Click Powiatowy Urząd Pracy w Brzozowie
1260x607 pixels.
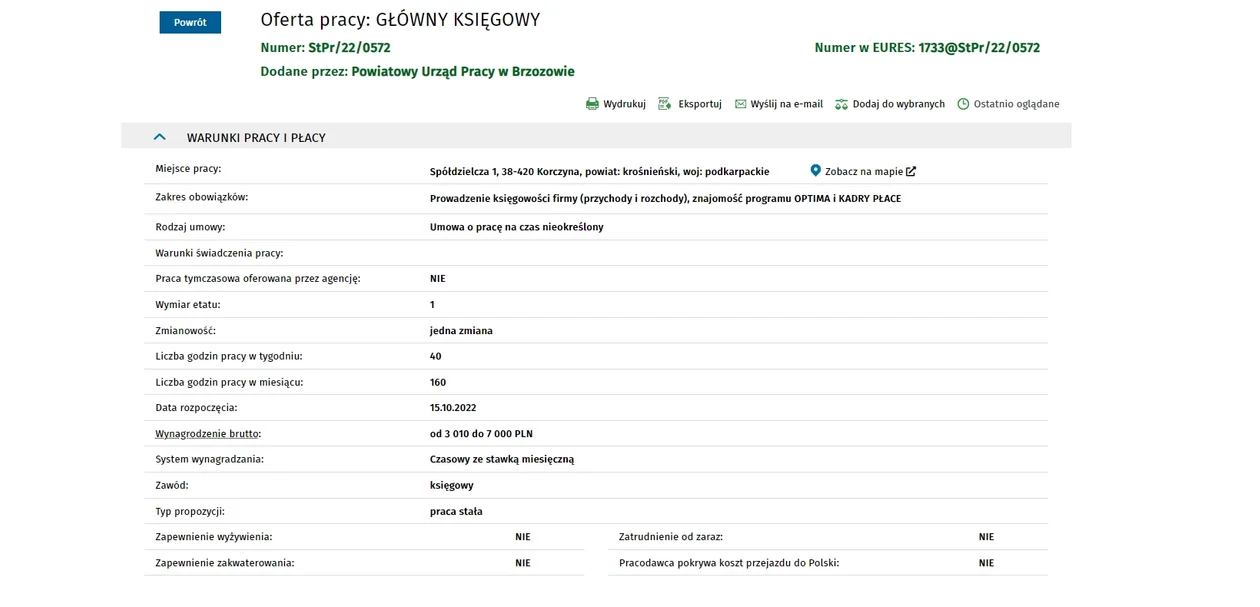click(x=463, y=72)
